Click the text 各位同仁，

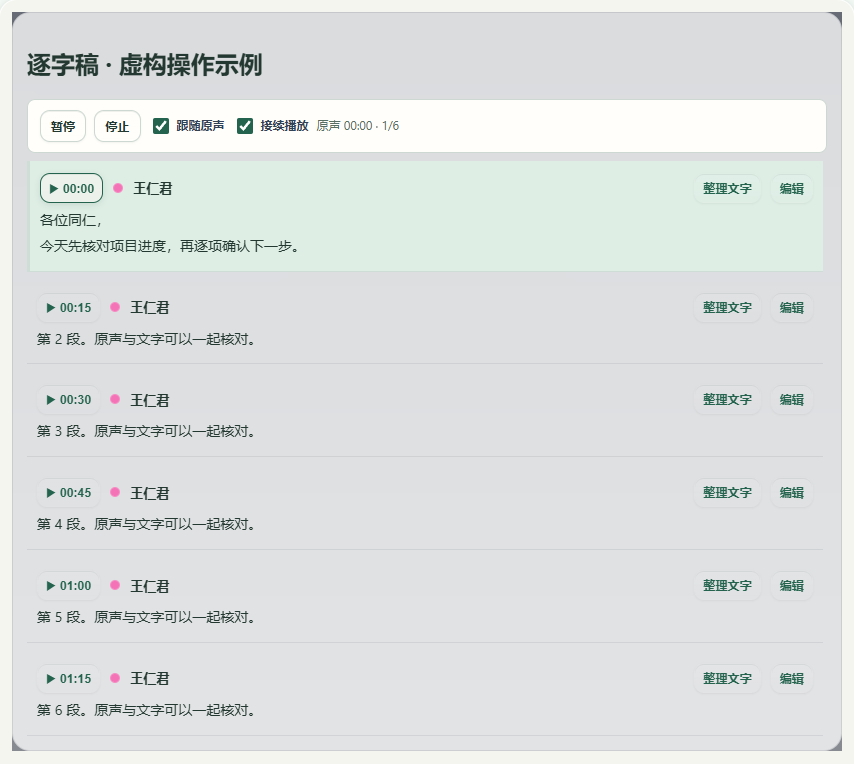click(71, 221)
